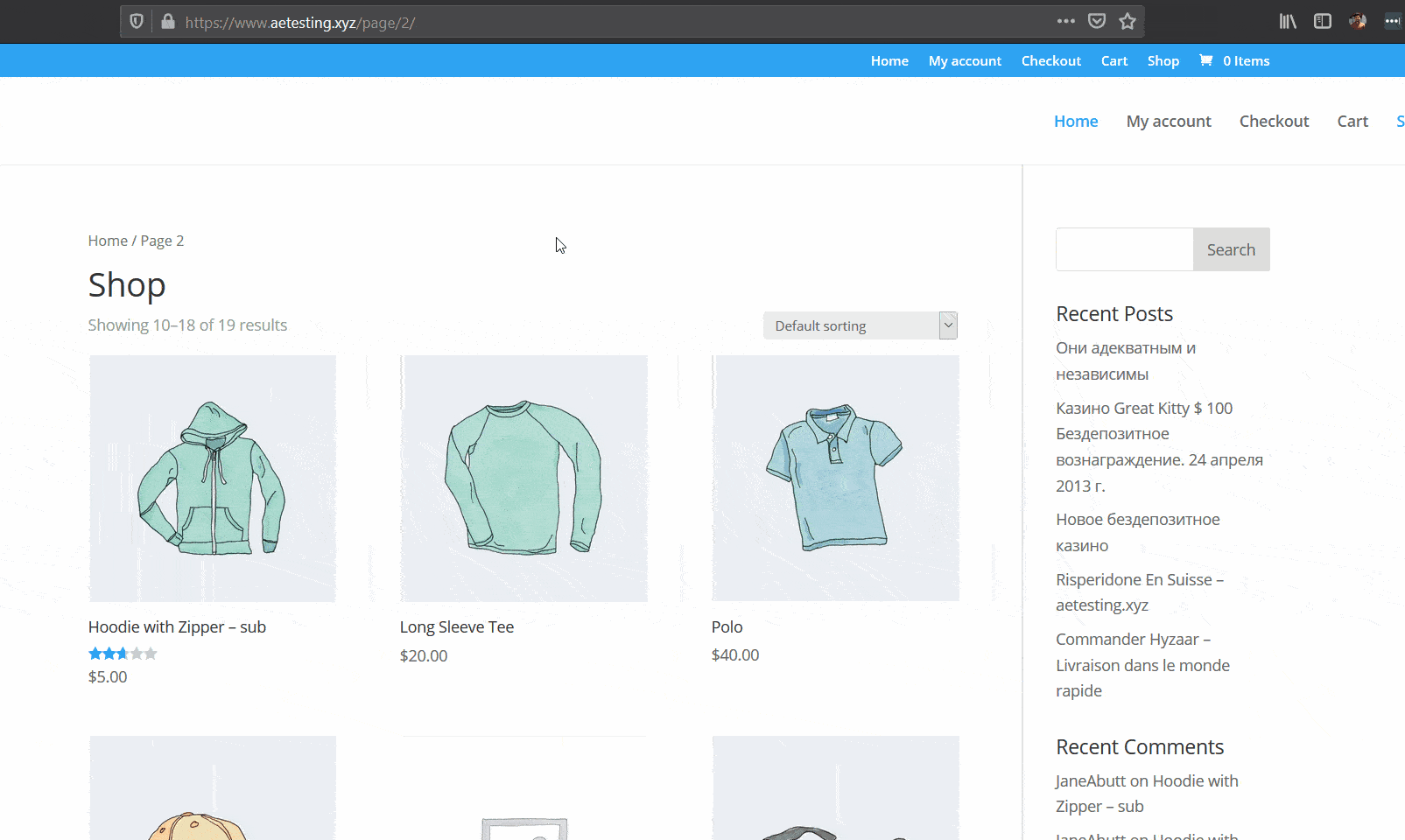Click the shopping cart icon in top bar
Image resolution: width=1405 pixels, height=840 pixels.
[1205, 60]
